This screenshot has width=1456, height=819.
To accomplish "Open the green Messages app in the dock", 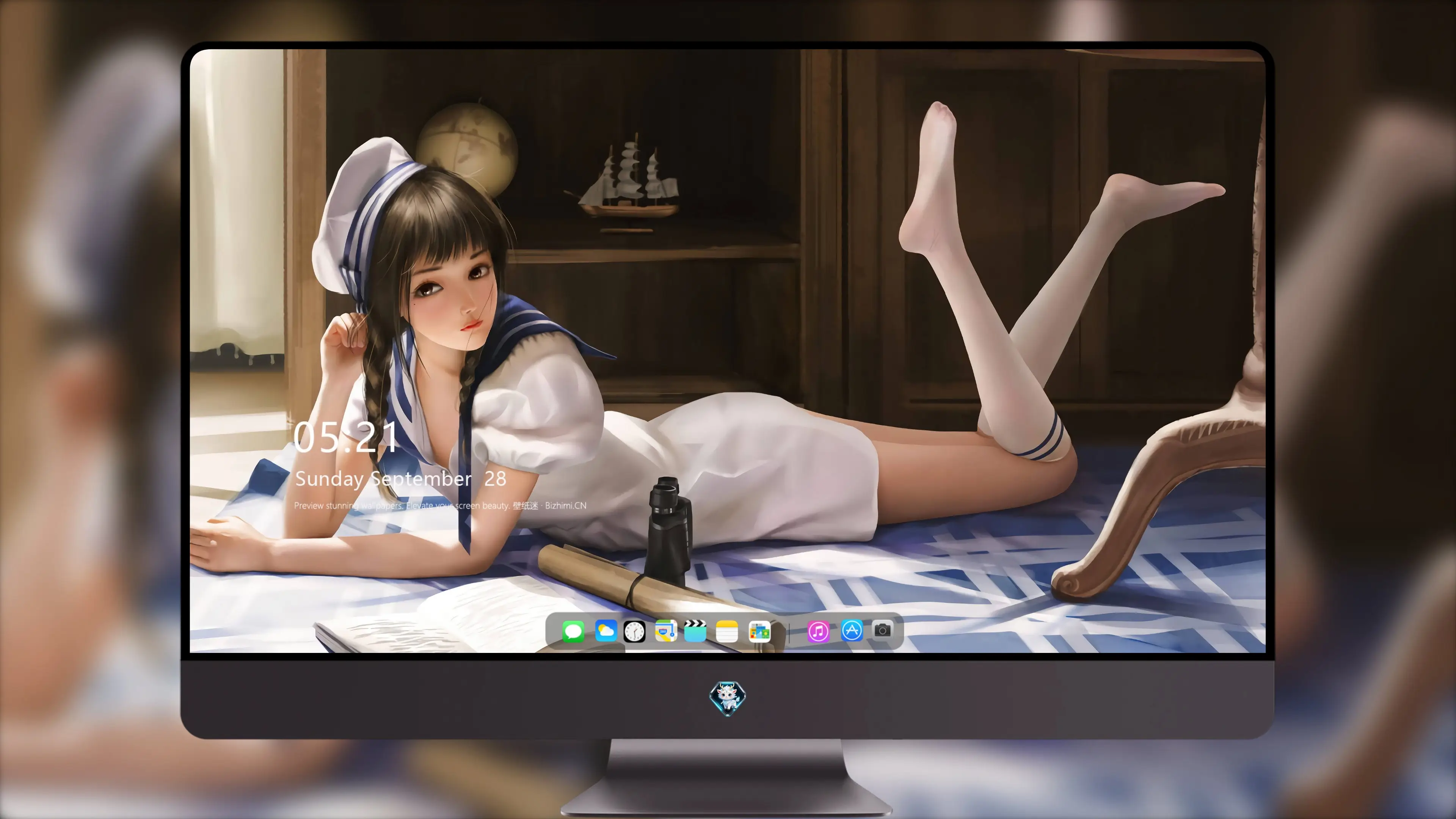I will [x=573, y=631].
